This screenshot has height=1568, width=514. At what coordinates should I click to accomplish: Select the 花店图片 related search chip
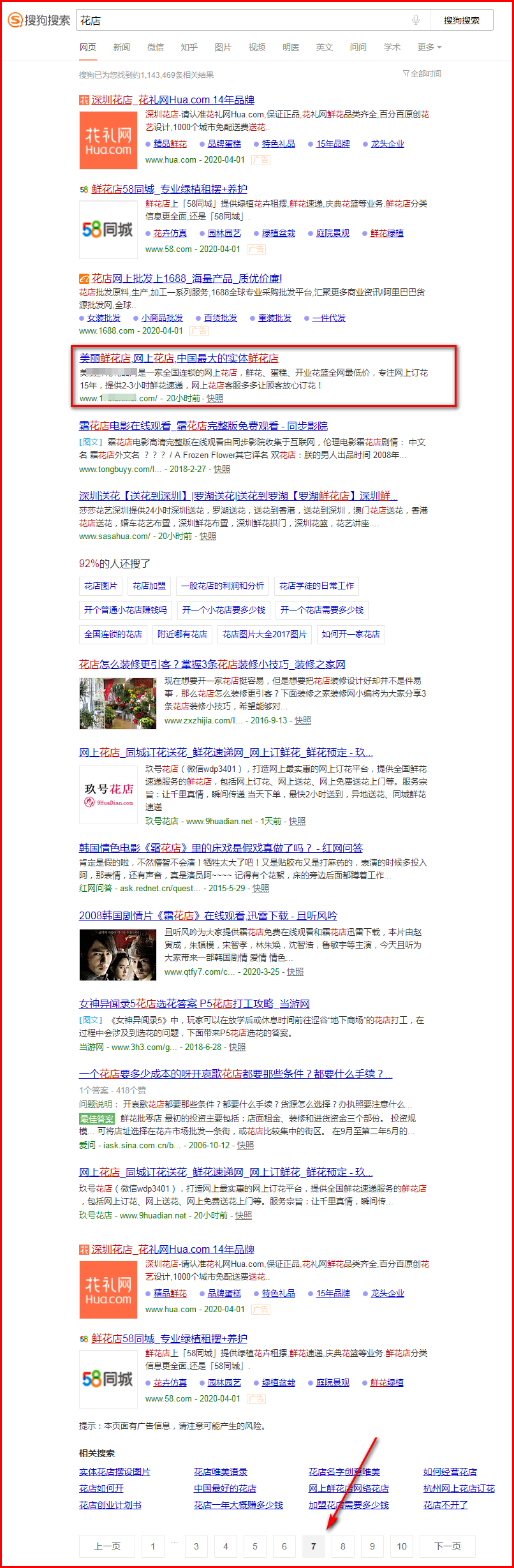tap(101, 586)
